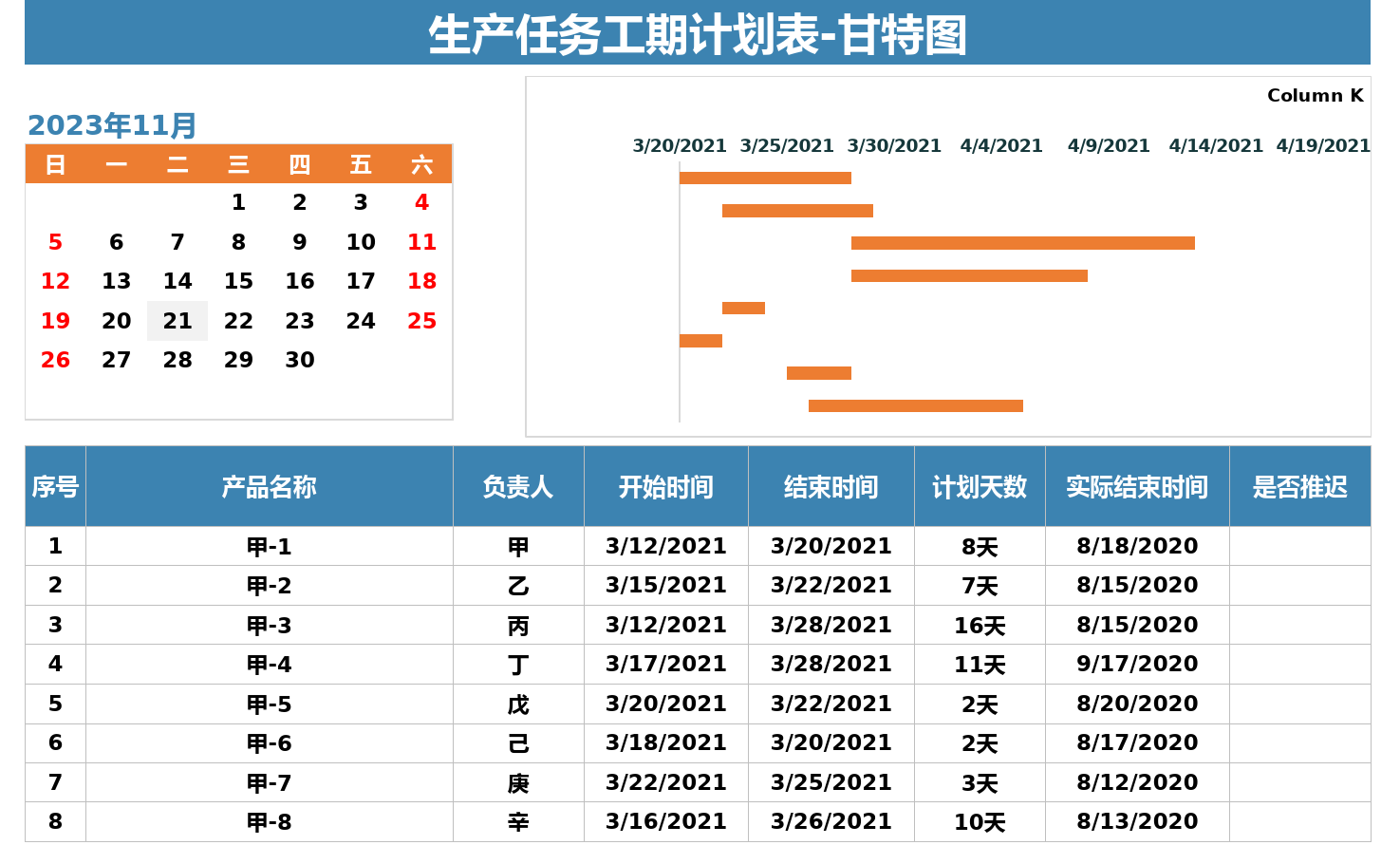Select product cell 甲-1
Screen dimensions: 1400x845
pos(270,546)
